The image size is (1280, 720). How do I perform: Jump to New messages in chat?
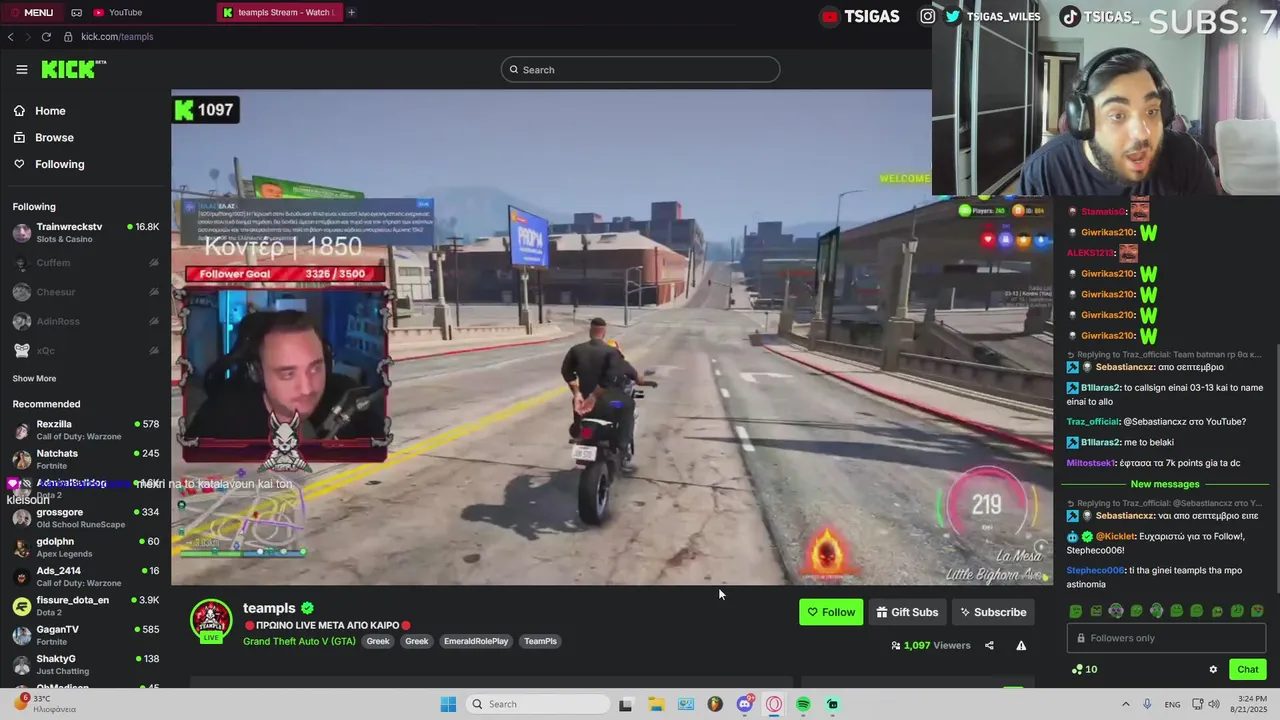tap(1164, 484)
